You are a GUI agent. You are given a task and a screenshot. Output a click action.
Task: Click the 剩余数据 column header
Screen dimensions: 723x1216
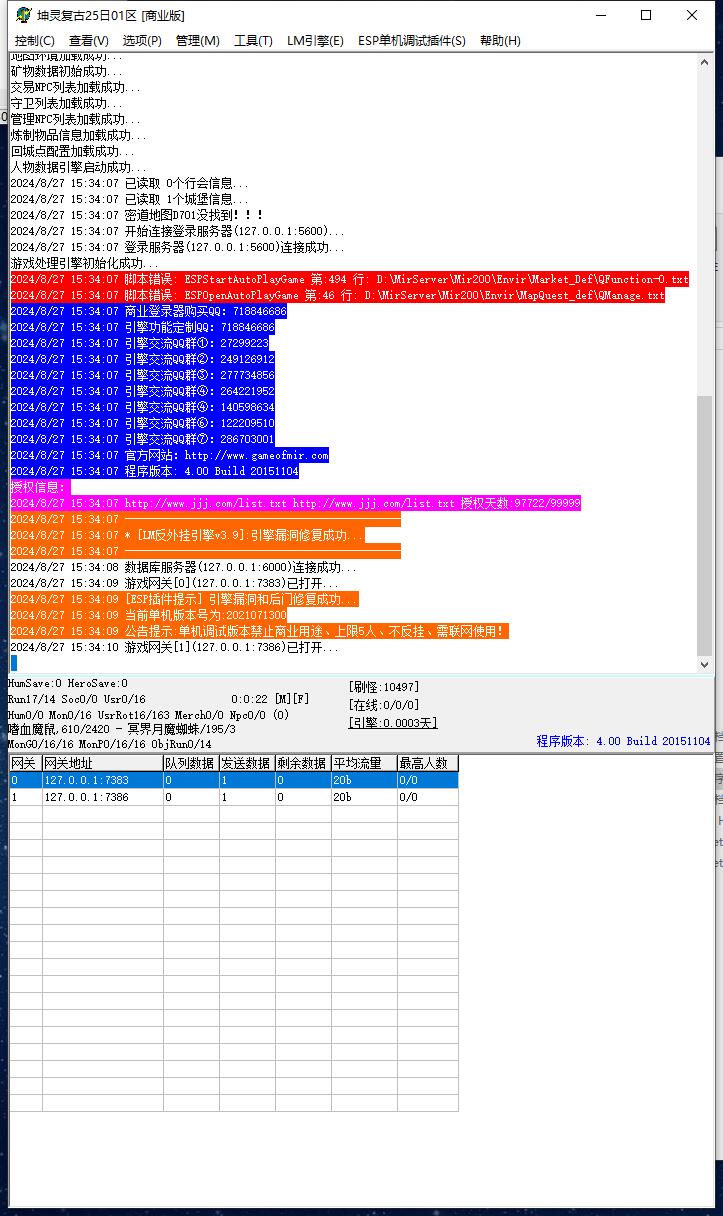pyautogui.click(x=303, y=763)
